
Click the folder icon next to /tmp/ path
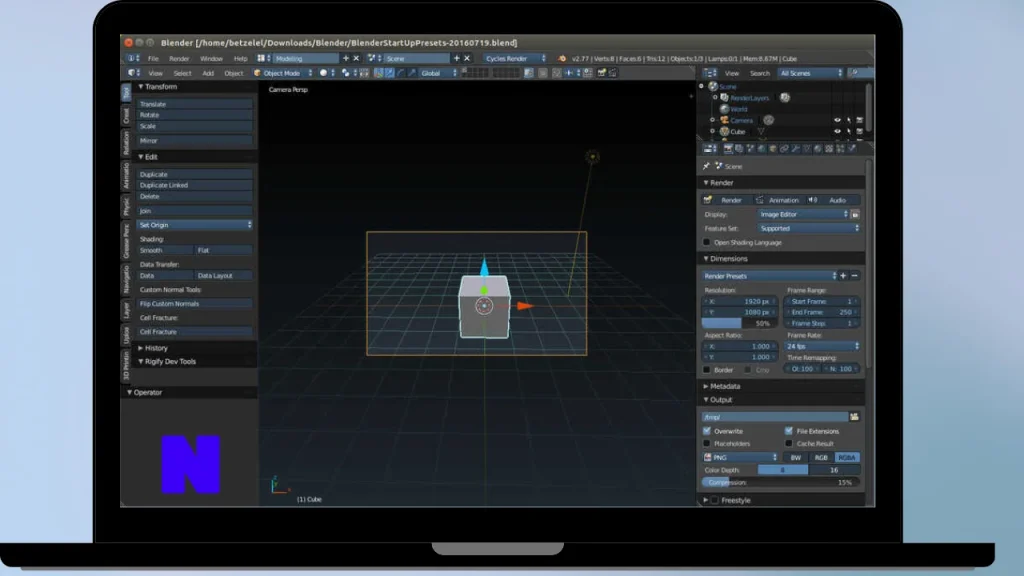tap(854, 417)
